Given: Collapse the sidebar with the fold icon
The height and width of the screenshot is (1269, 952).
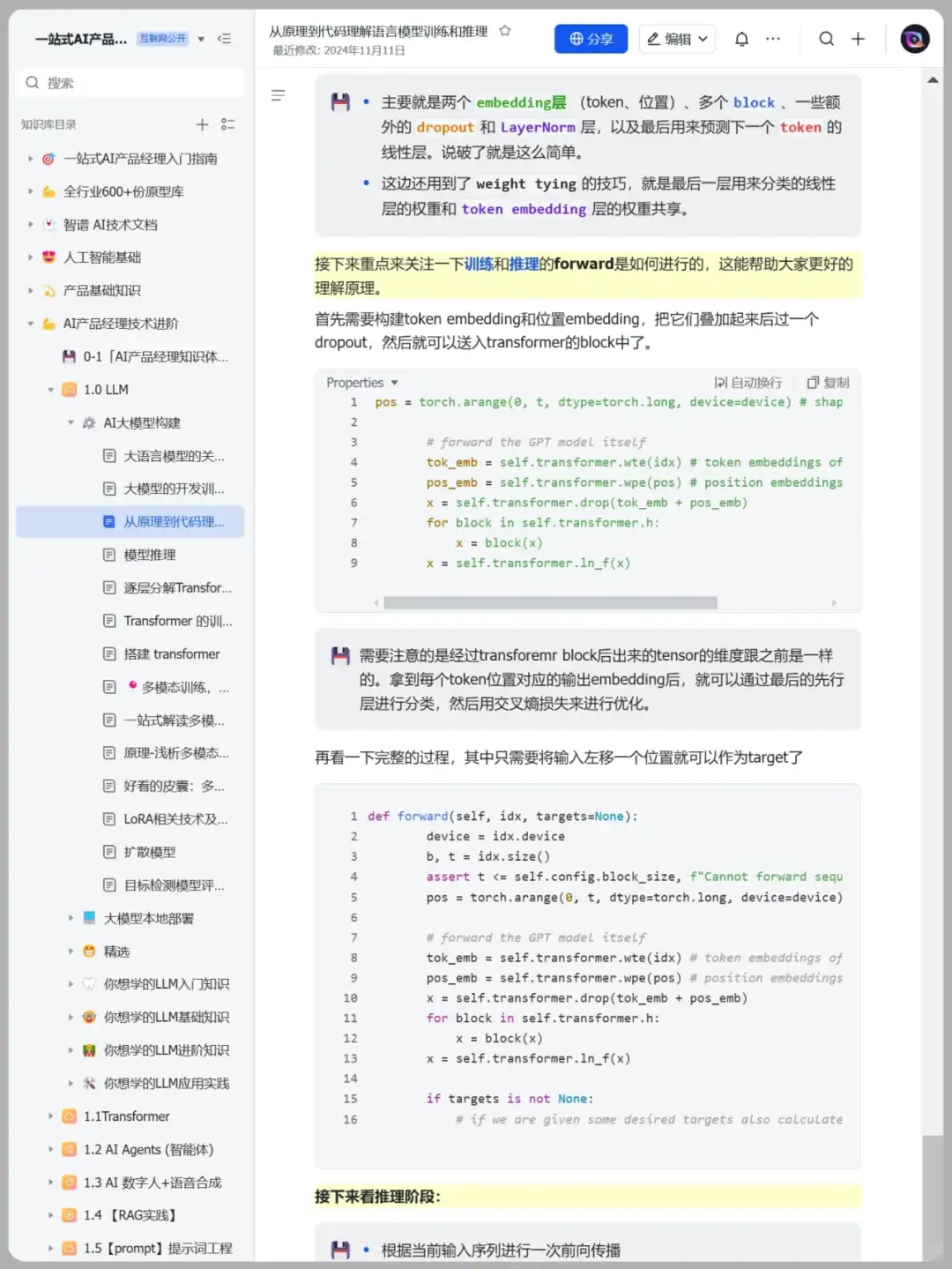Looking at the screenshot, I should point(225,39).
